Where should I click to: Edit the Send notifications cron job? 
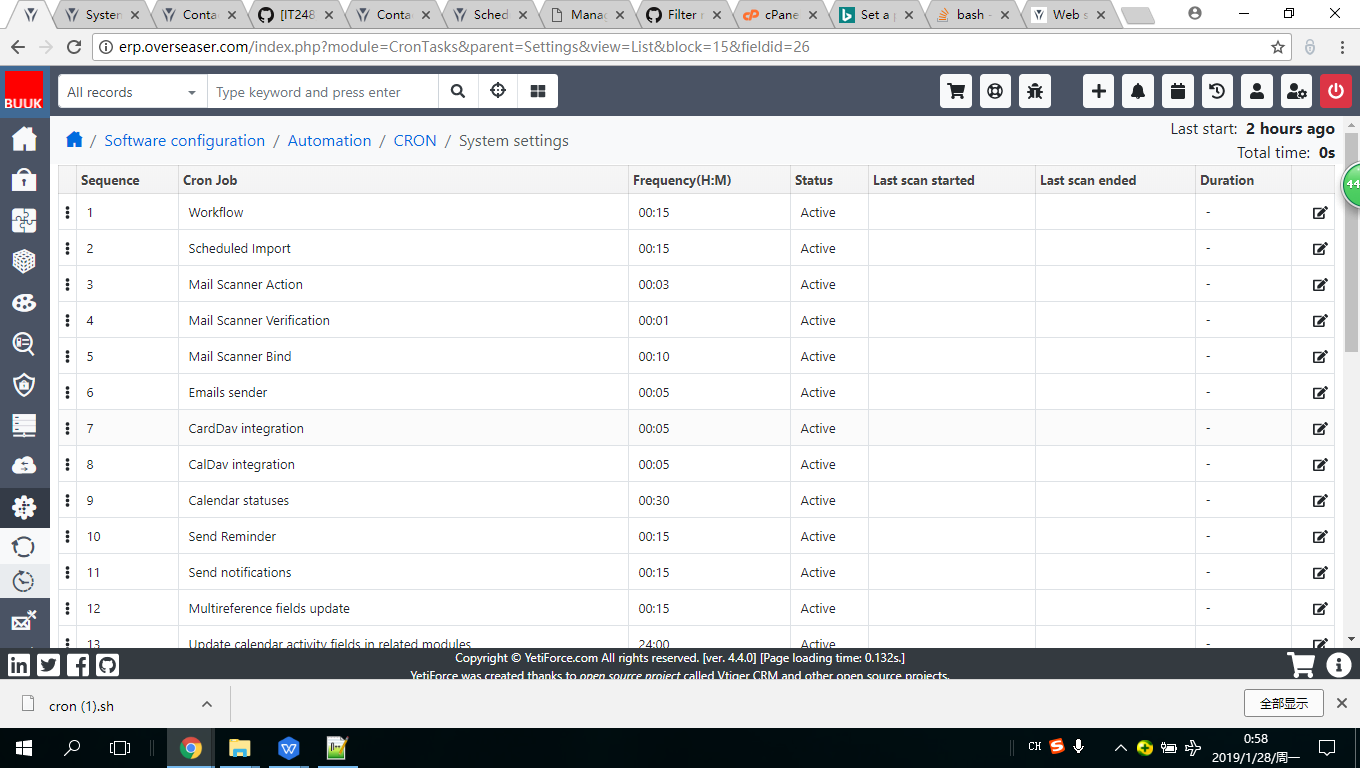[1320, 572]
